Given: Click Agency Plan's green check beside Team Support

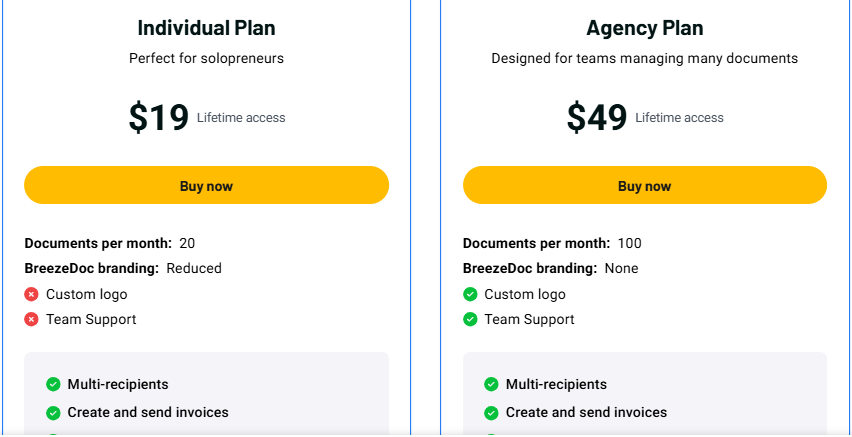Looking at the screenshot, I should pyautogui.click(x=470, y=320).
